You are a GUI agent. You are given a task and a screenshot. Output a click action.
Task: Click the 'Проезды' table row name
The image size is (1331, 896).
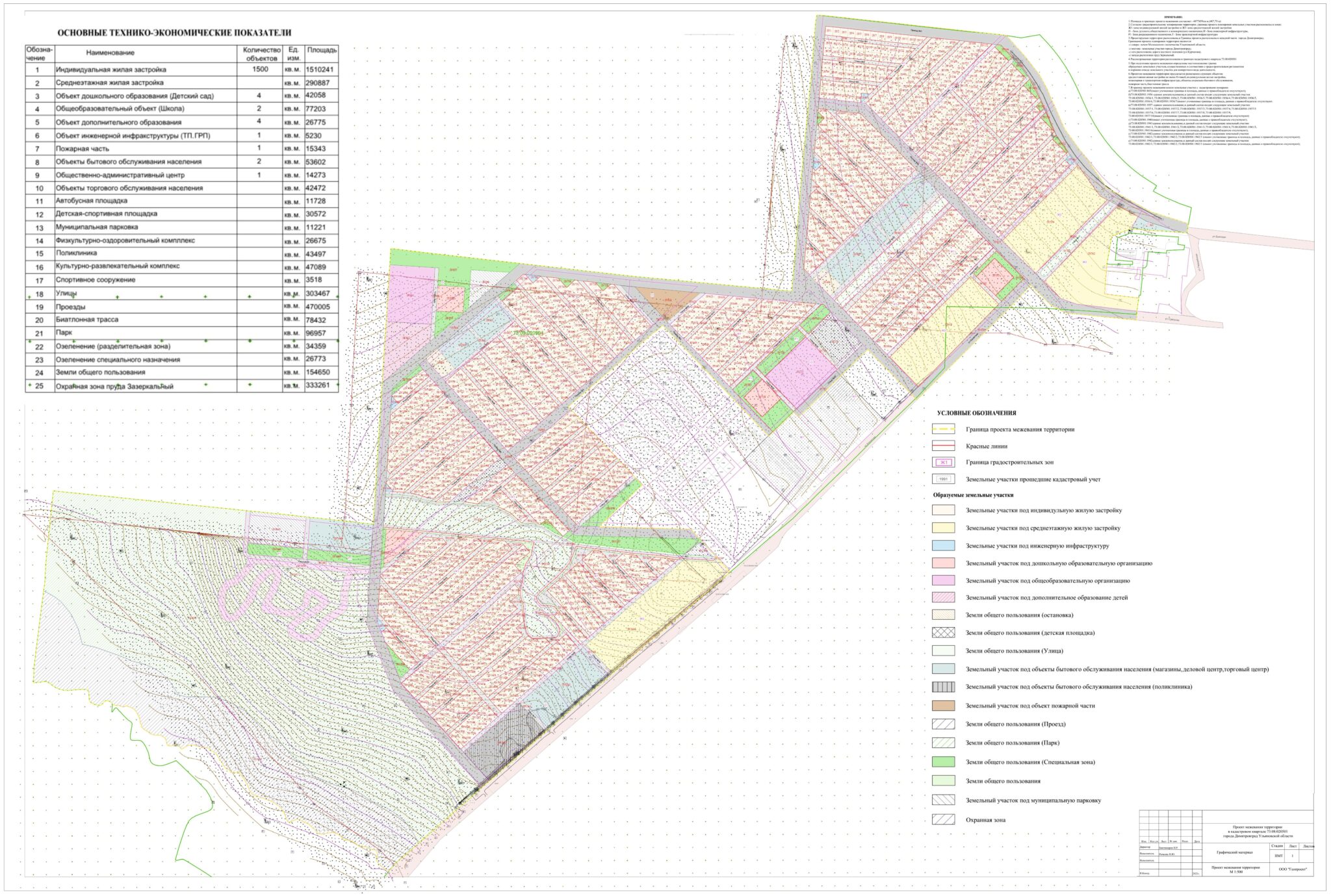(70, 307)
